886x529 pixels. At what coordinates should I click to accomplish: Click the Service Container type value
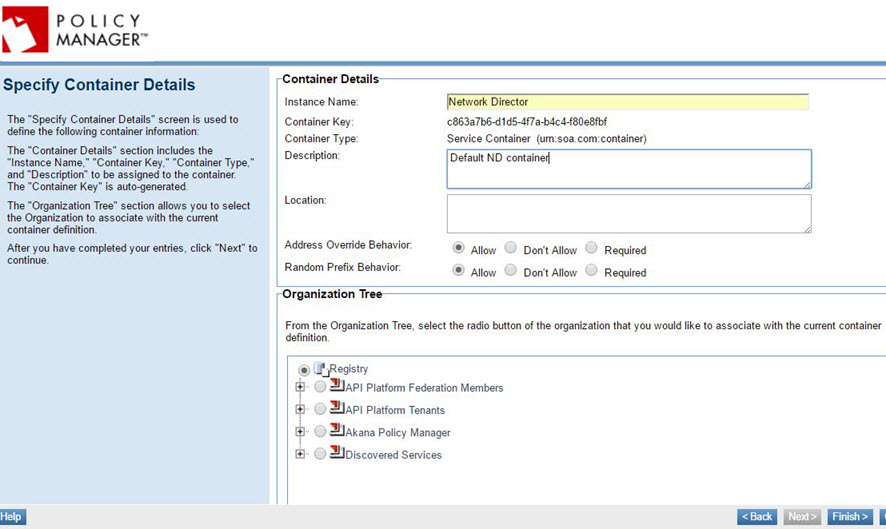(546, 138)
